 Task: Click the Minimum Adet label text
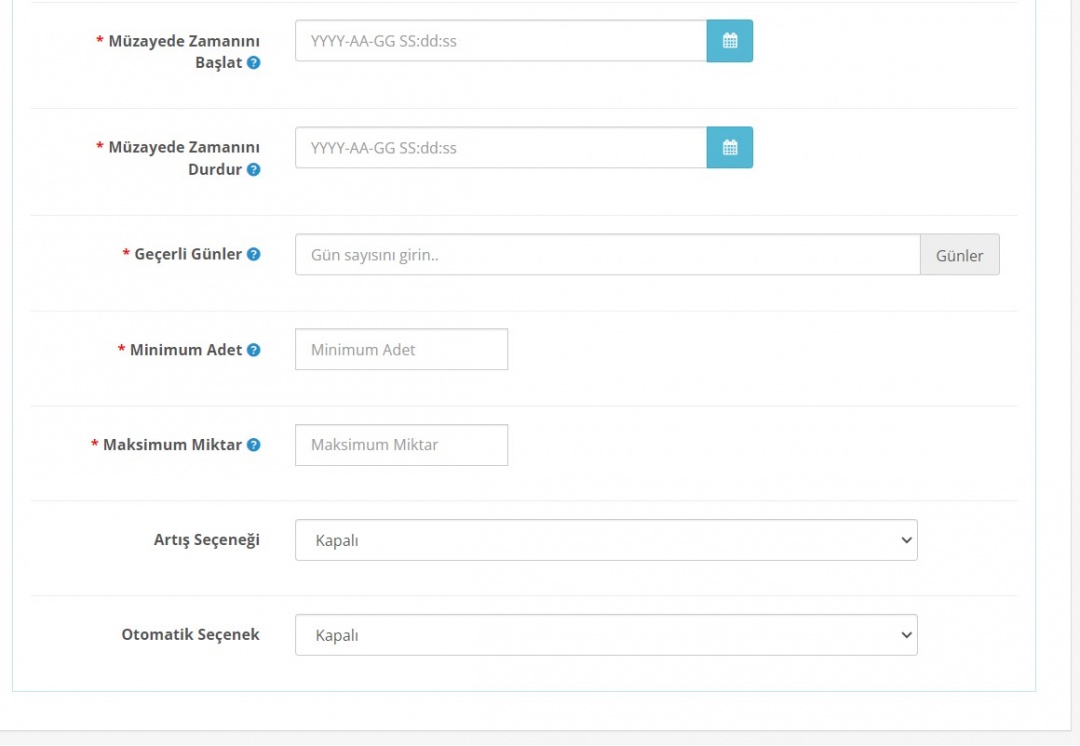tap(186, 350)
